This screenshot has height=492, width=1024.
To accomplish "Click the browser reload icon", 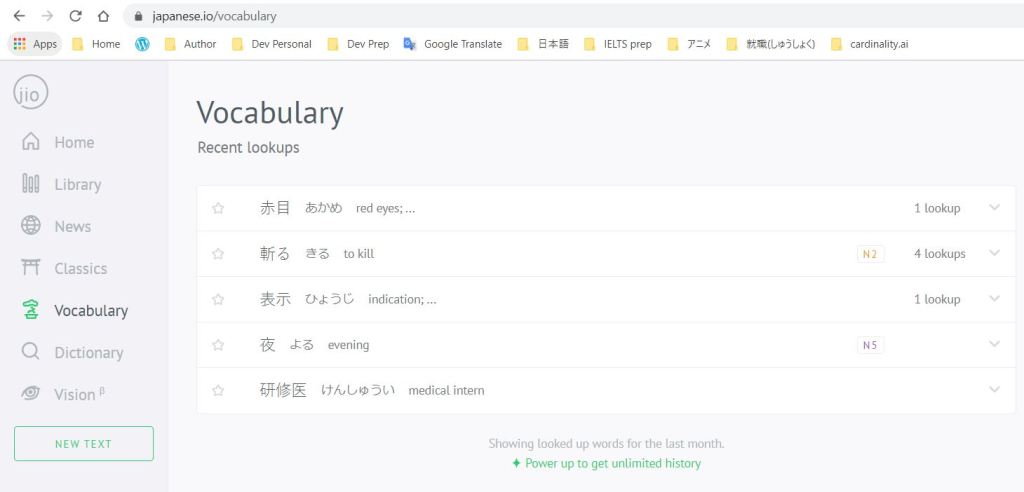I will (x=75, y=16).
